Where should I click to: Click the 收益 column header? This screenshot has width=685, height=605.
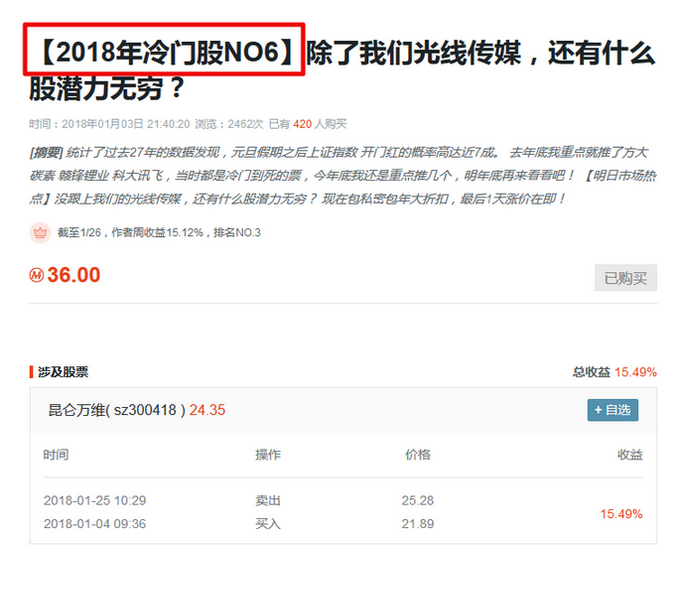click(x=630, y=455)
